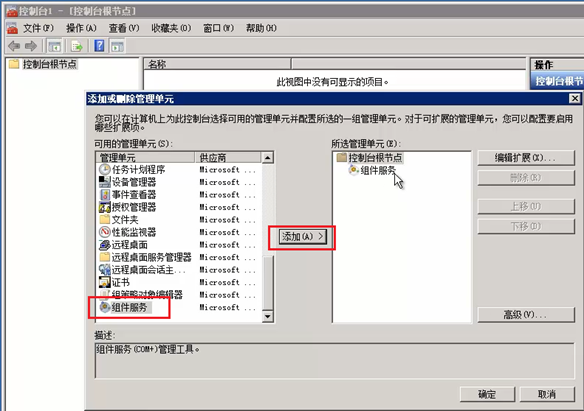The width and height of the screenshot is (584, 411).
Task: Open 高级(V)... settings button
Action: pos(526,315)
